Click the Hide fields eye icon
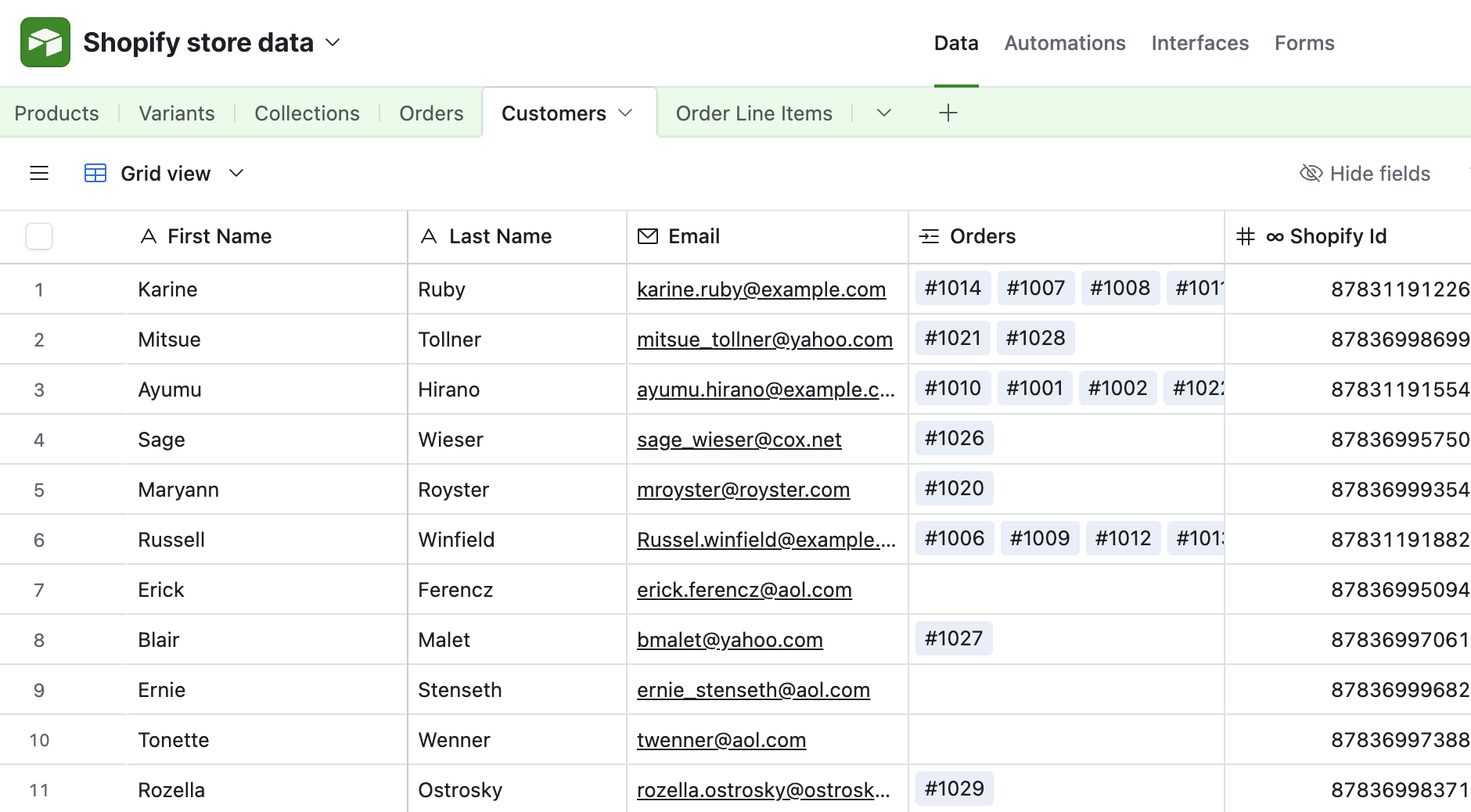 click(x=1311, y=173)
